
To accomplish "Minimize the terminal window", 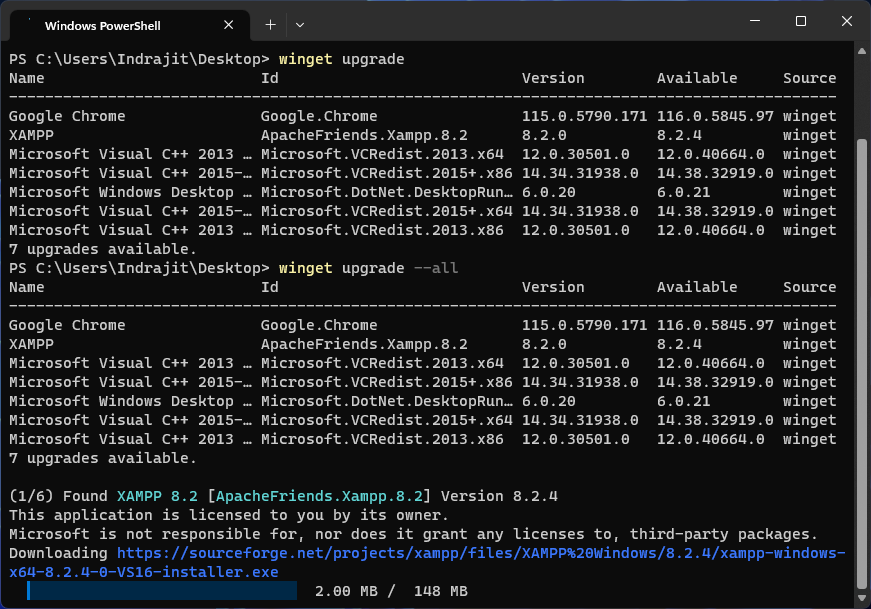I will coord(754,22).
